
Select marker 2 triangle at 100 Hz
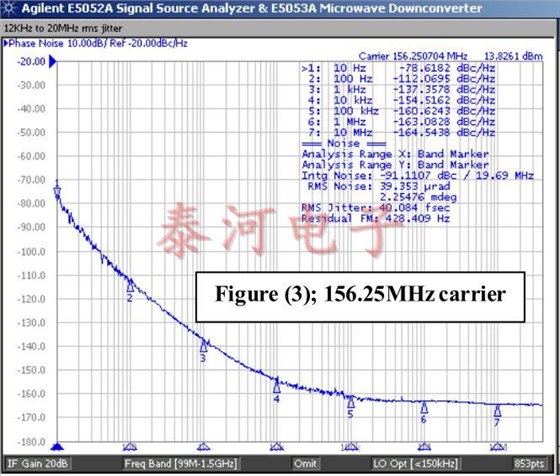click(x=130, y=286)
